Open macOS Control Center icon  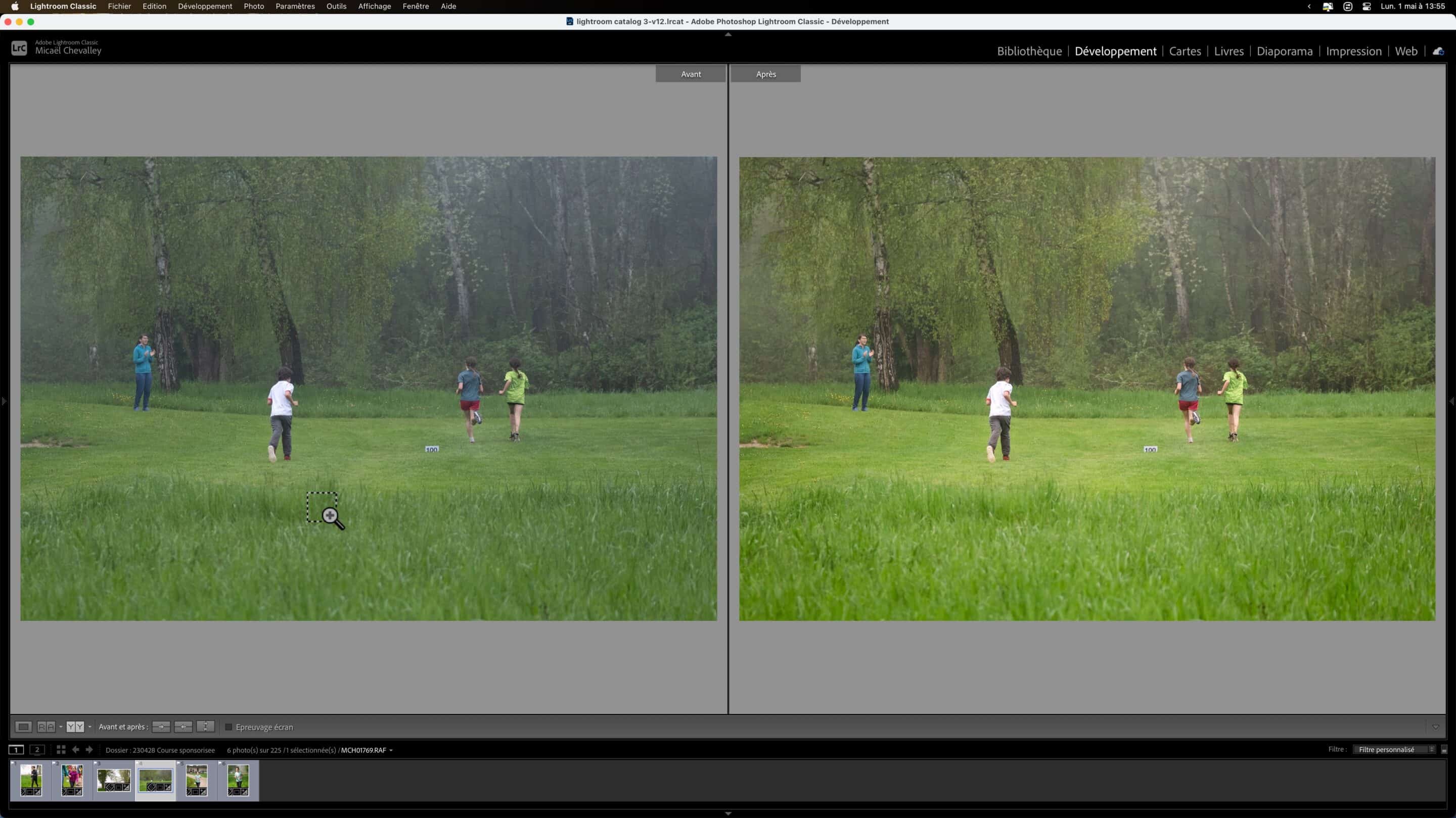click(1367, 6)
